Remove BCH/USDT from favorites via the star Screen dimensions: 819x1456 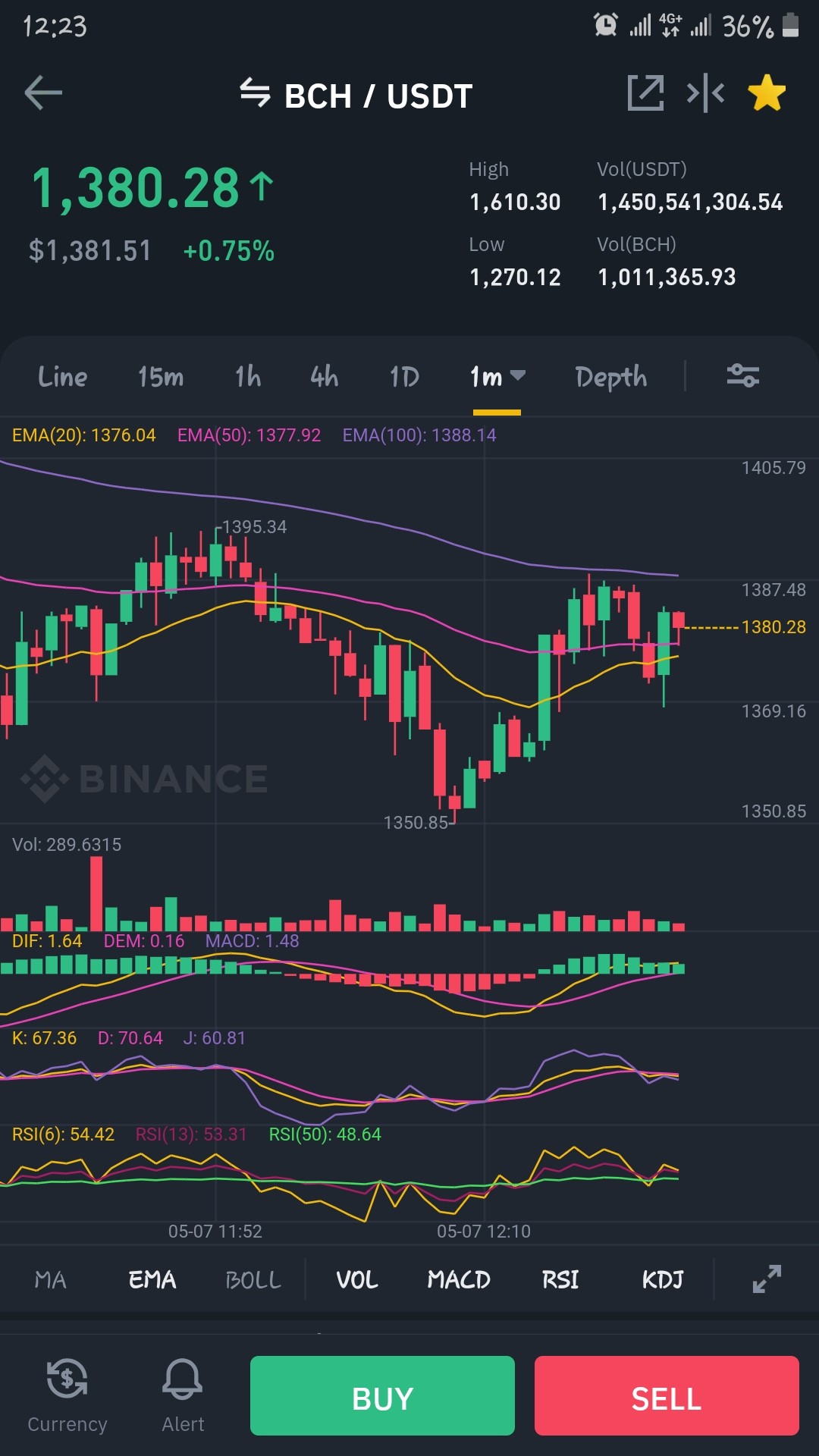767,93
